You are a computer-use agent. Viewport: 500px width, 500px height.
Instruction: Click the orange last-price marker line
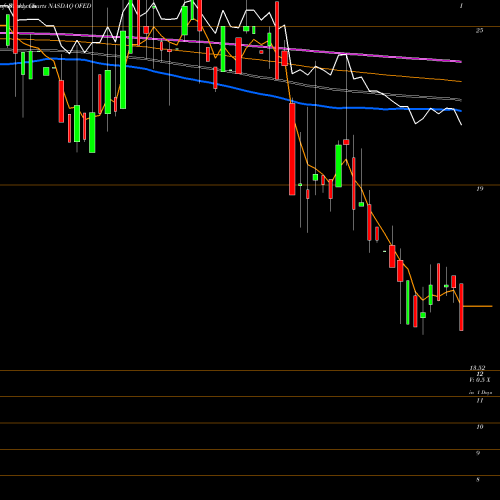coord(477,306)
